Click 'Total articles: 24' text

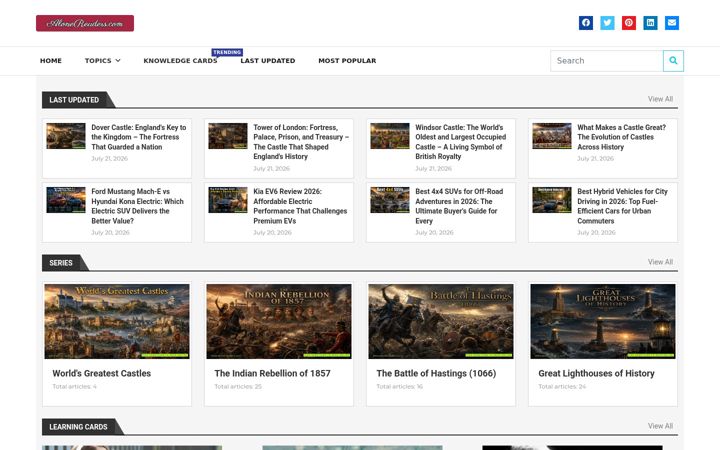pos(562,387)
